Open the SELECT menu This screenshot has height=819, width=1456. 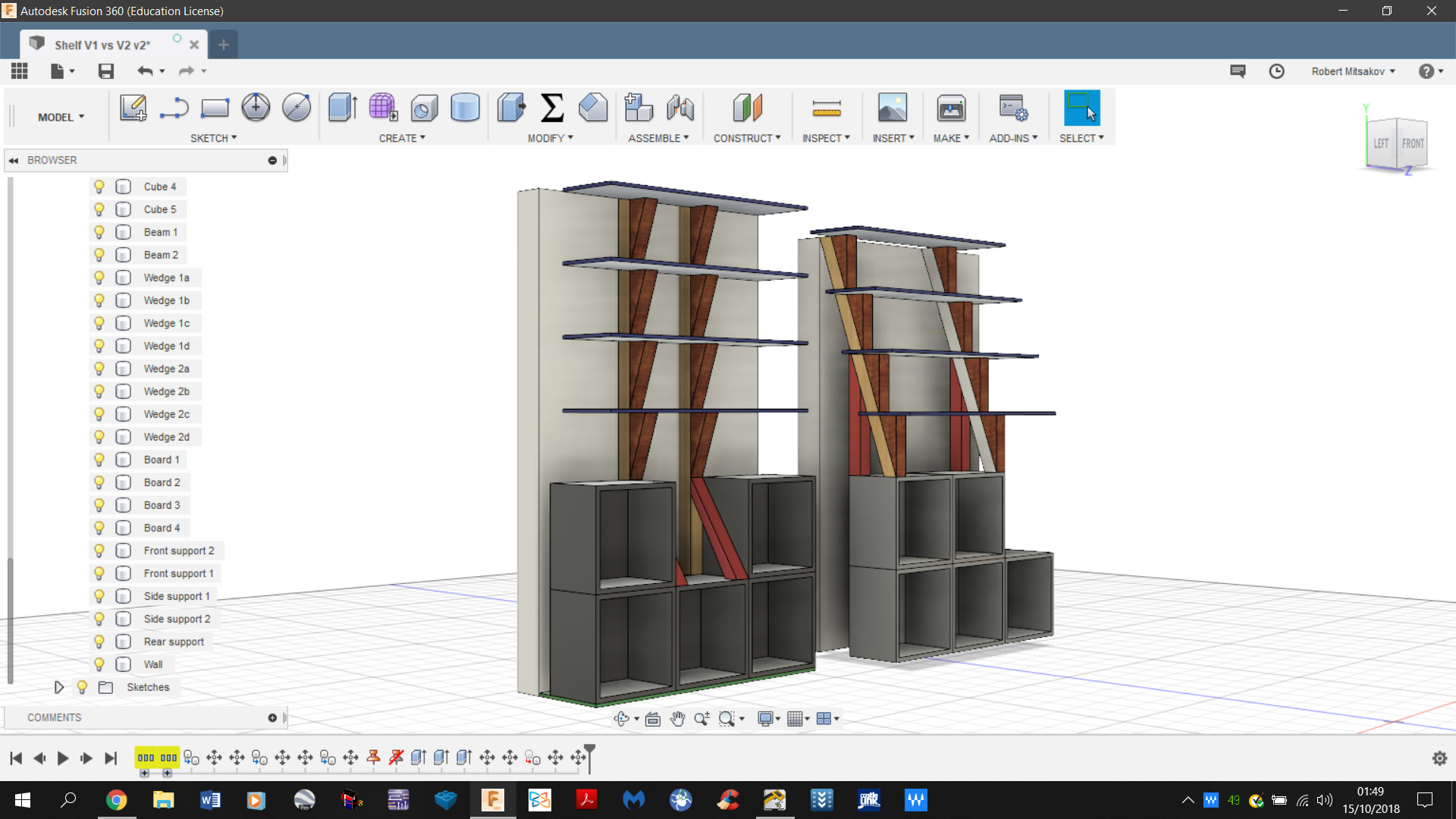click(1081, 138)
